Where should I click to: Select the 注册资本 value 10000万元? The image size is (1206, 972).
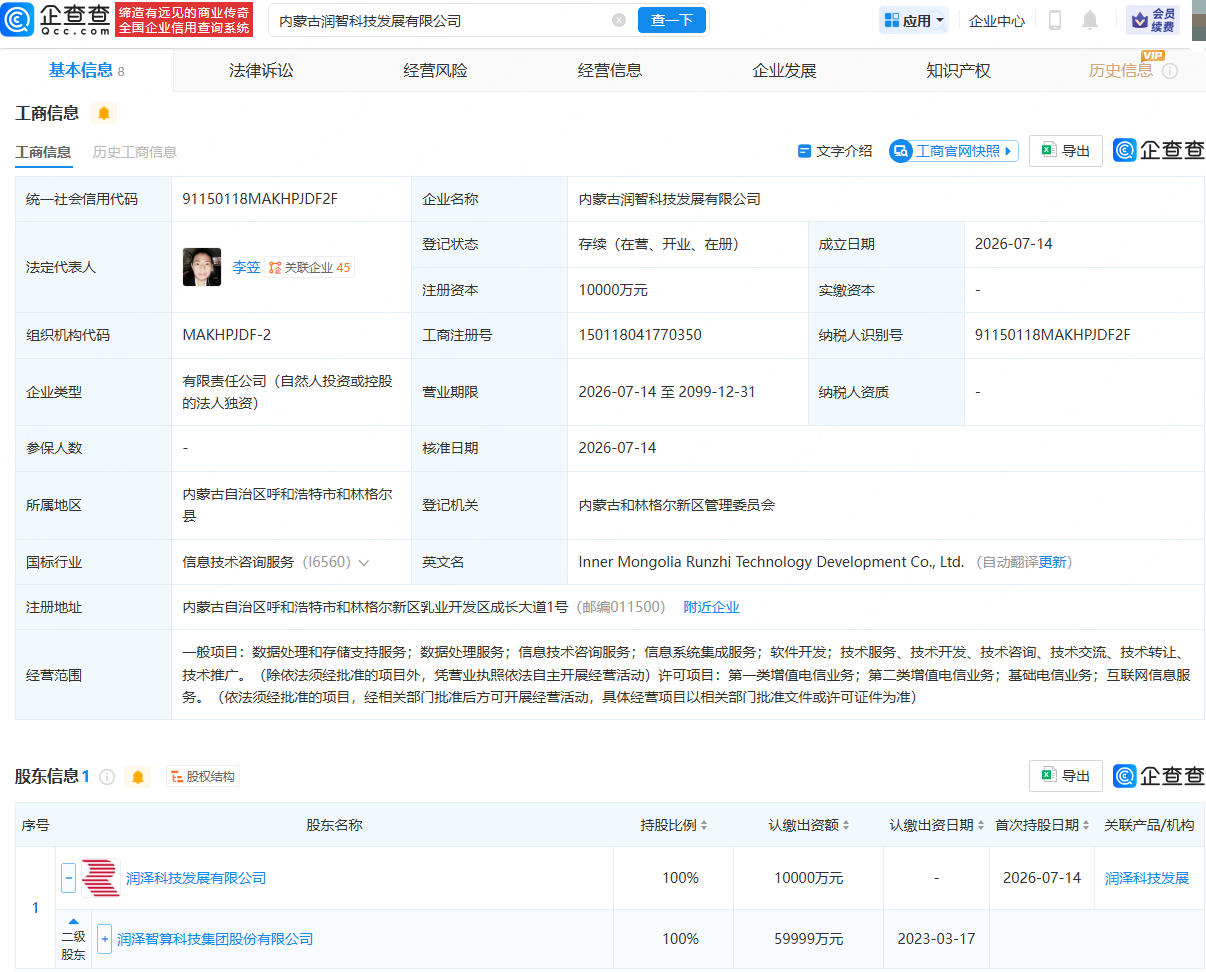click(613, 290)
